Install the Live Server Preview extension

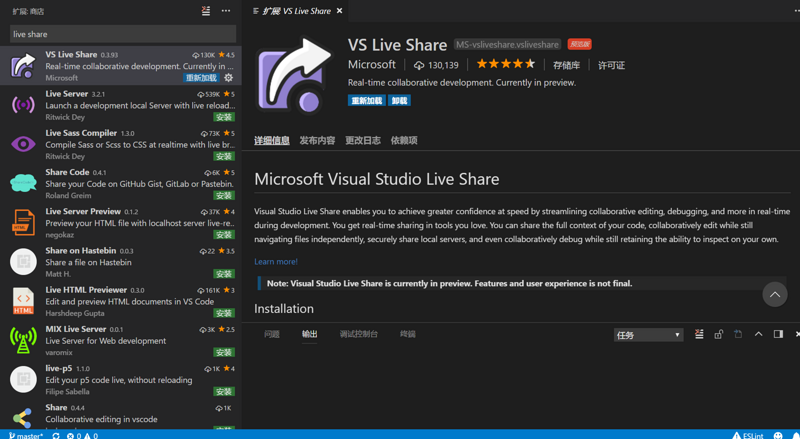click(x=224, y=235)
